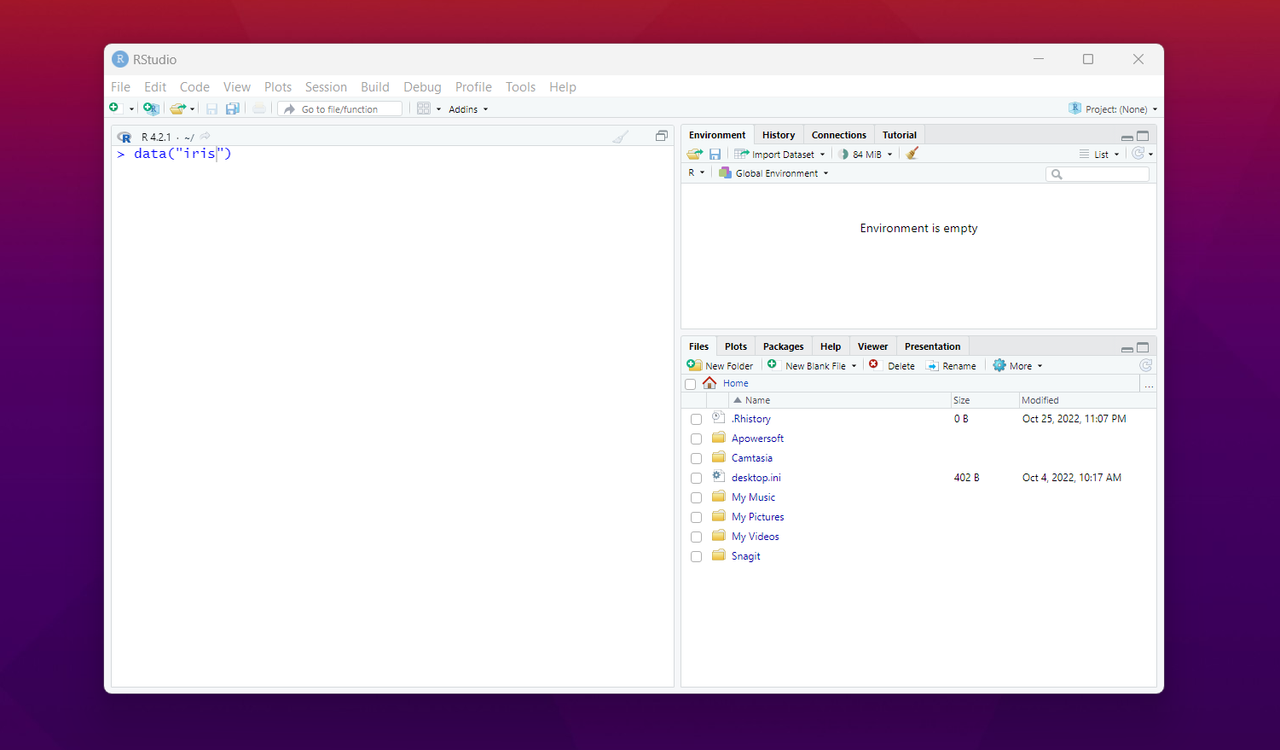Viewport: 1280px width, 750px height.
Task: Open the Code menu
Action: [x=194, y=87]
